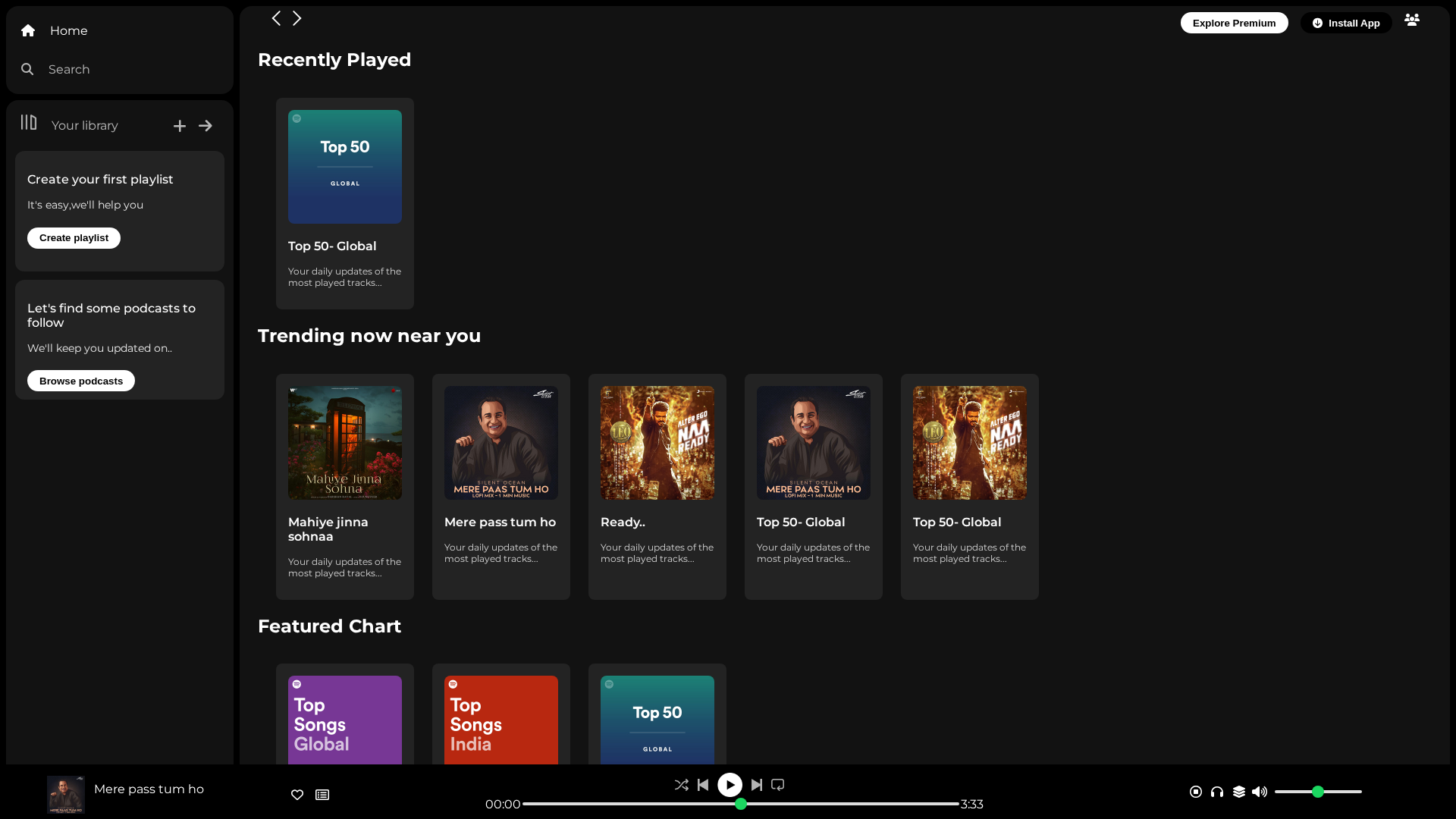The width and height of the screenshot is (1456, 819).
Task: Click Install App button
Action: pos(1346,23)
